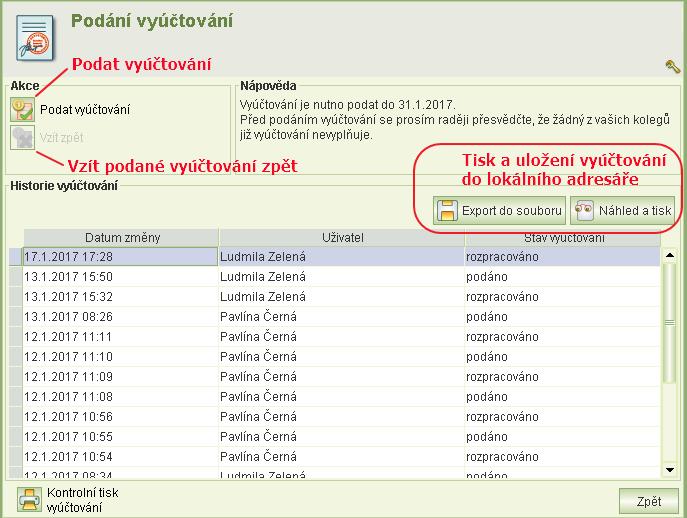The width and height of the screenshot is (687, 518).
Task: Select row dated 12.1.2017 11:10
Action: [x=335, y=357]
